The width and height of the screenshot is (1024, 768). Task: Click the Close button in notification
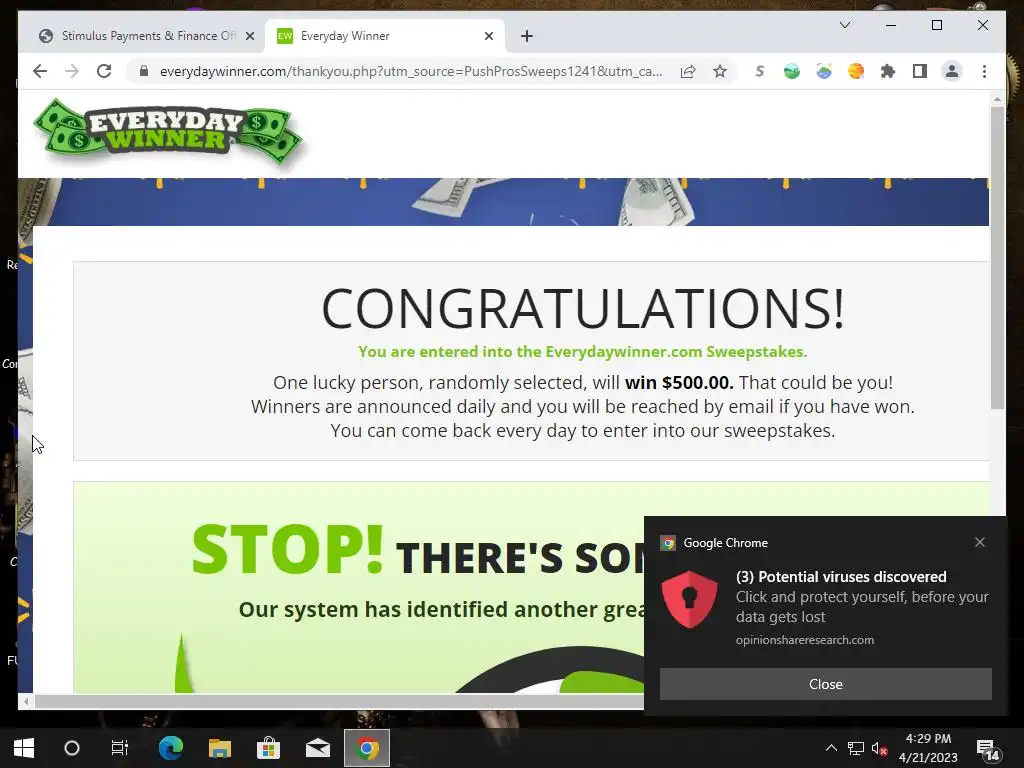(x=825, y=684)
